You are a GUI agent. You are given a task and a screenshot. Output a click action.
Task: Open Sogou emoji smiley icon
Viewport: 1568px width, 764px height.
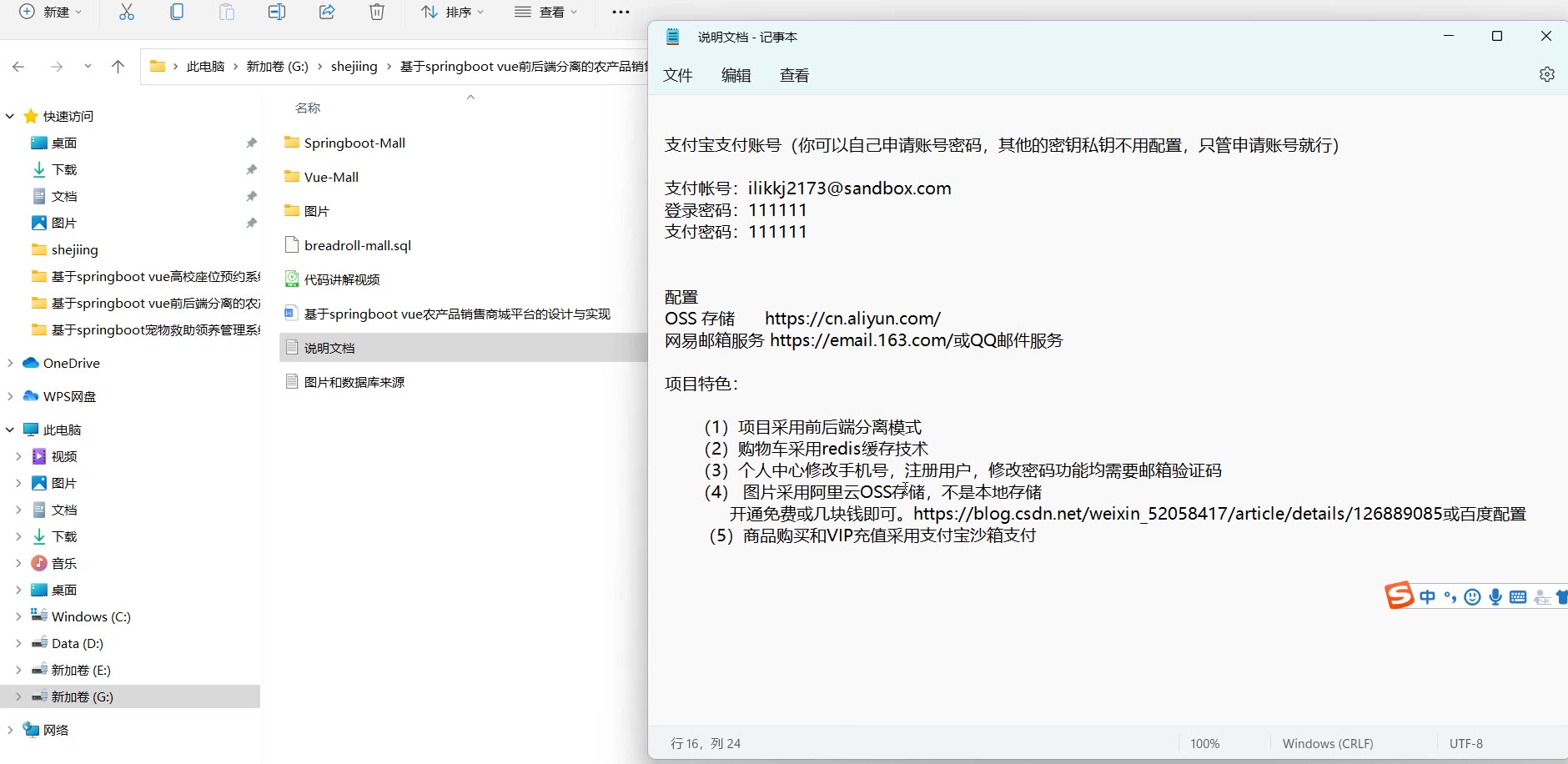coord(1473,597)
